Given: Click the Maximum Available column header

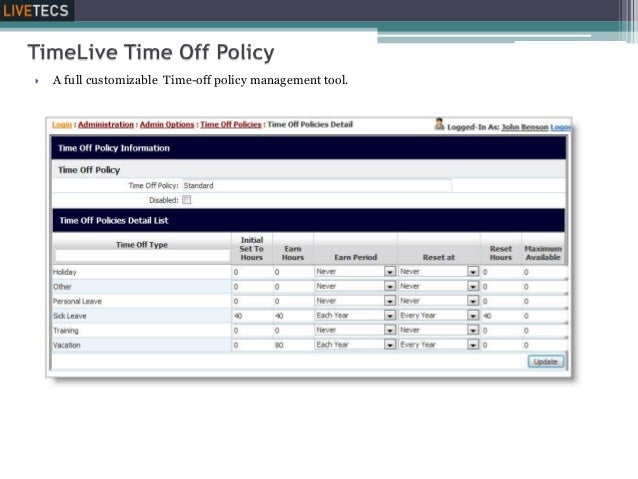Looking at the screenshot, I should pos(543,253).
